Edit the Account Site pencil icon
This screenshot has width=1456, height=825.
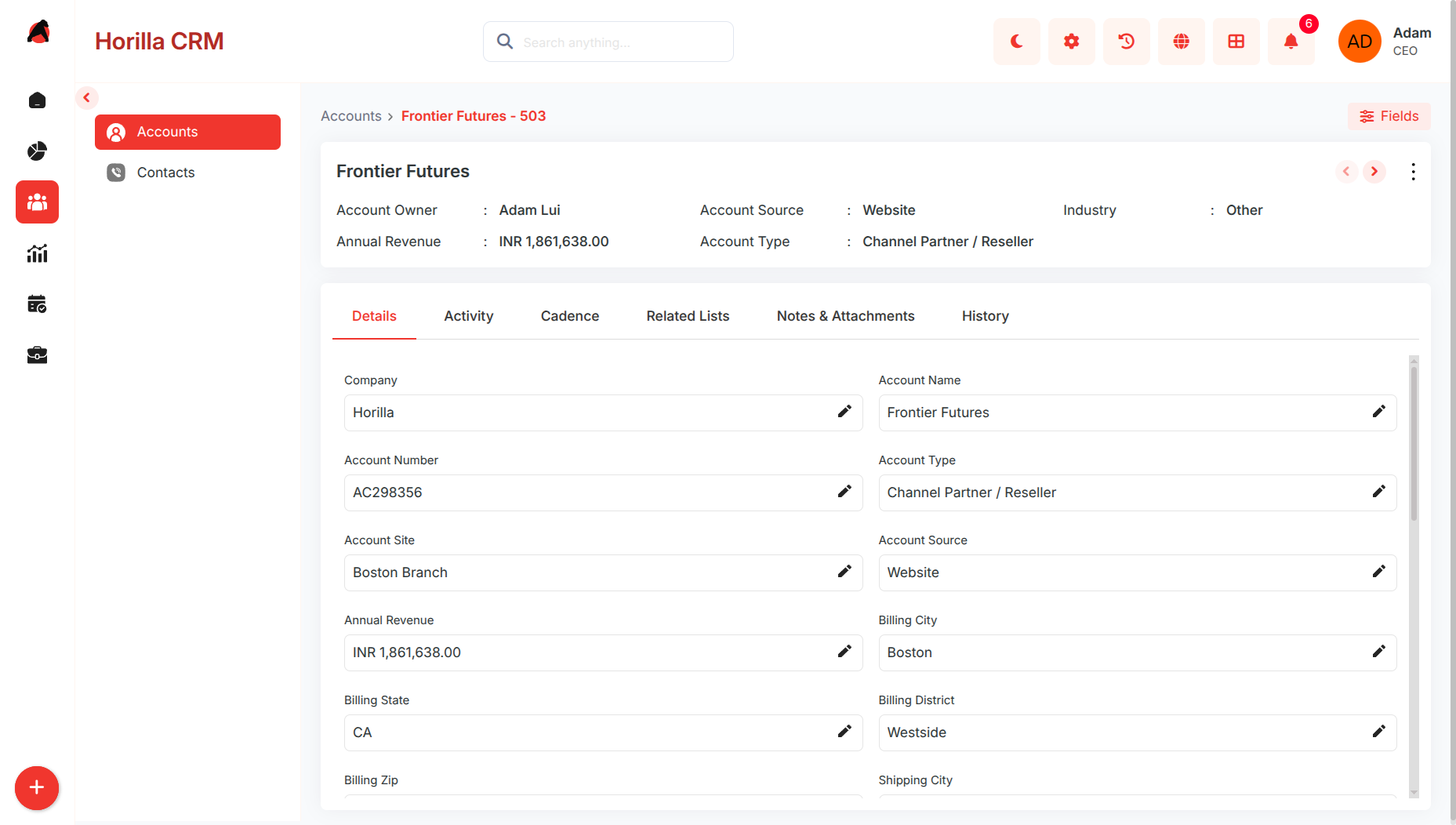coord(844,572)
